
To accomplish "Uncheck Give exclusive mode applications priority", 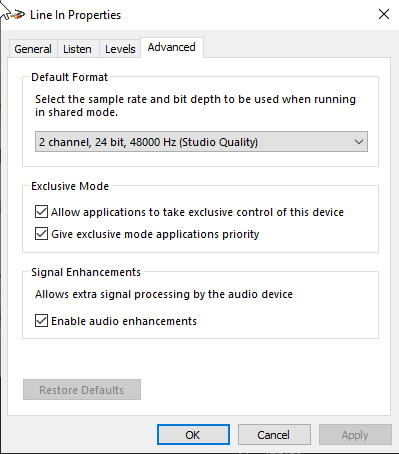I will pyautogui.click(x=41, y=234).
